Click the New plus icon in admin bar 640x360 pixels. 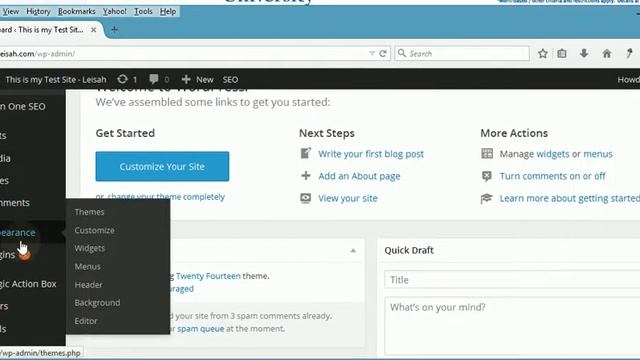[186, 80]
